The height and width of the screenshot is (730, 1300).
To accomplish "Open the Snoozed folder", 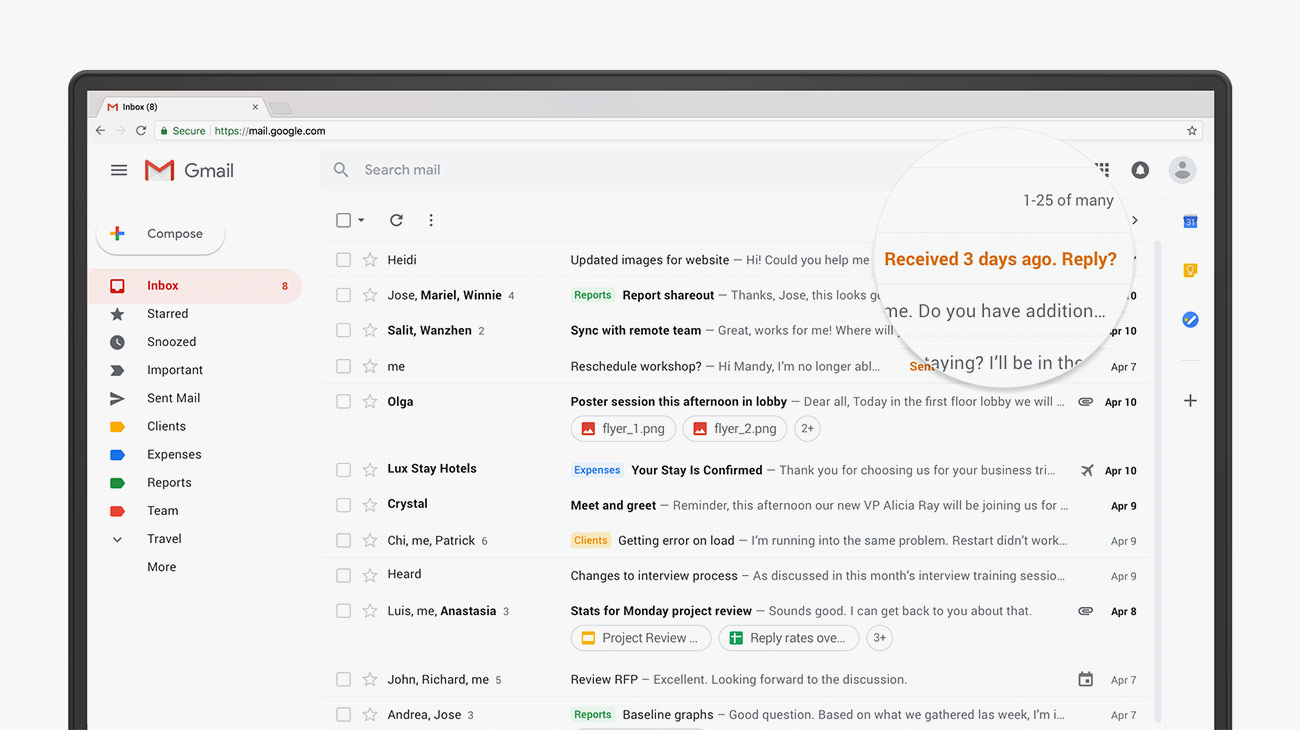I will point(171,342).
